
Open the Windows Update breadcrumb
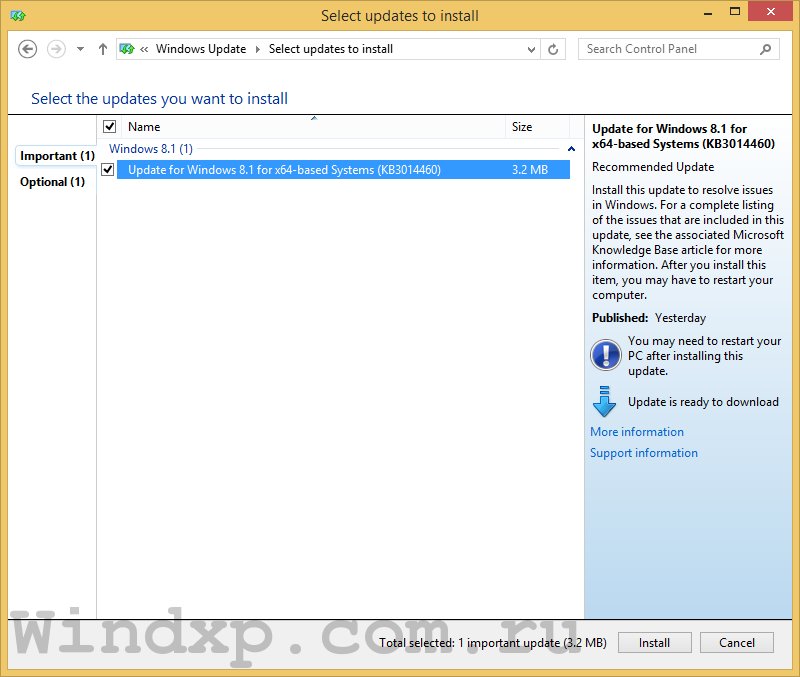click(201, 49)
